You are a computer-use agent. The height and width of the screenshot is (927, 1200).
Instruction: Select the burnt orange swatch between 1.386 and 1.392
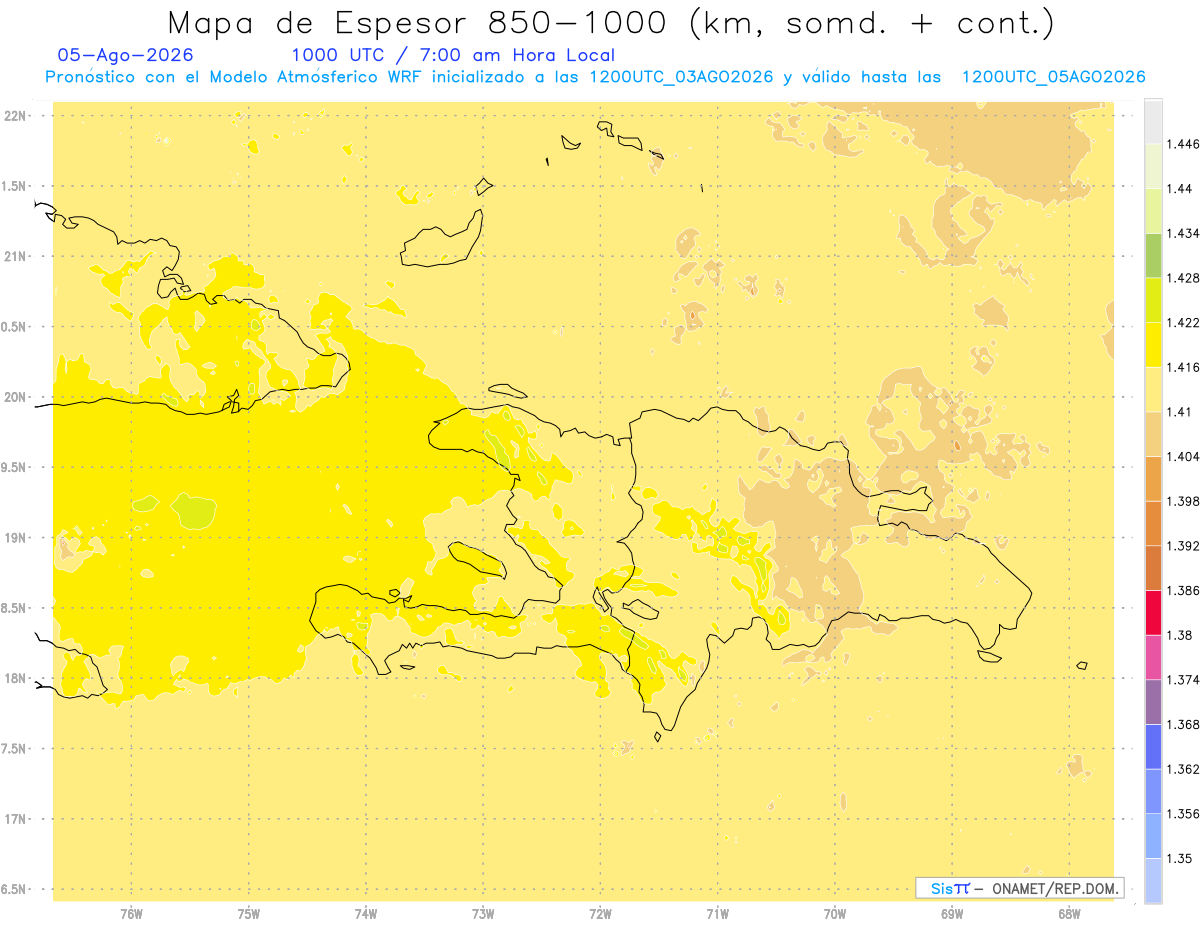(x=1153, y=568)
